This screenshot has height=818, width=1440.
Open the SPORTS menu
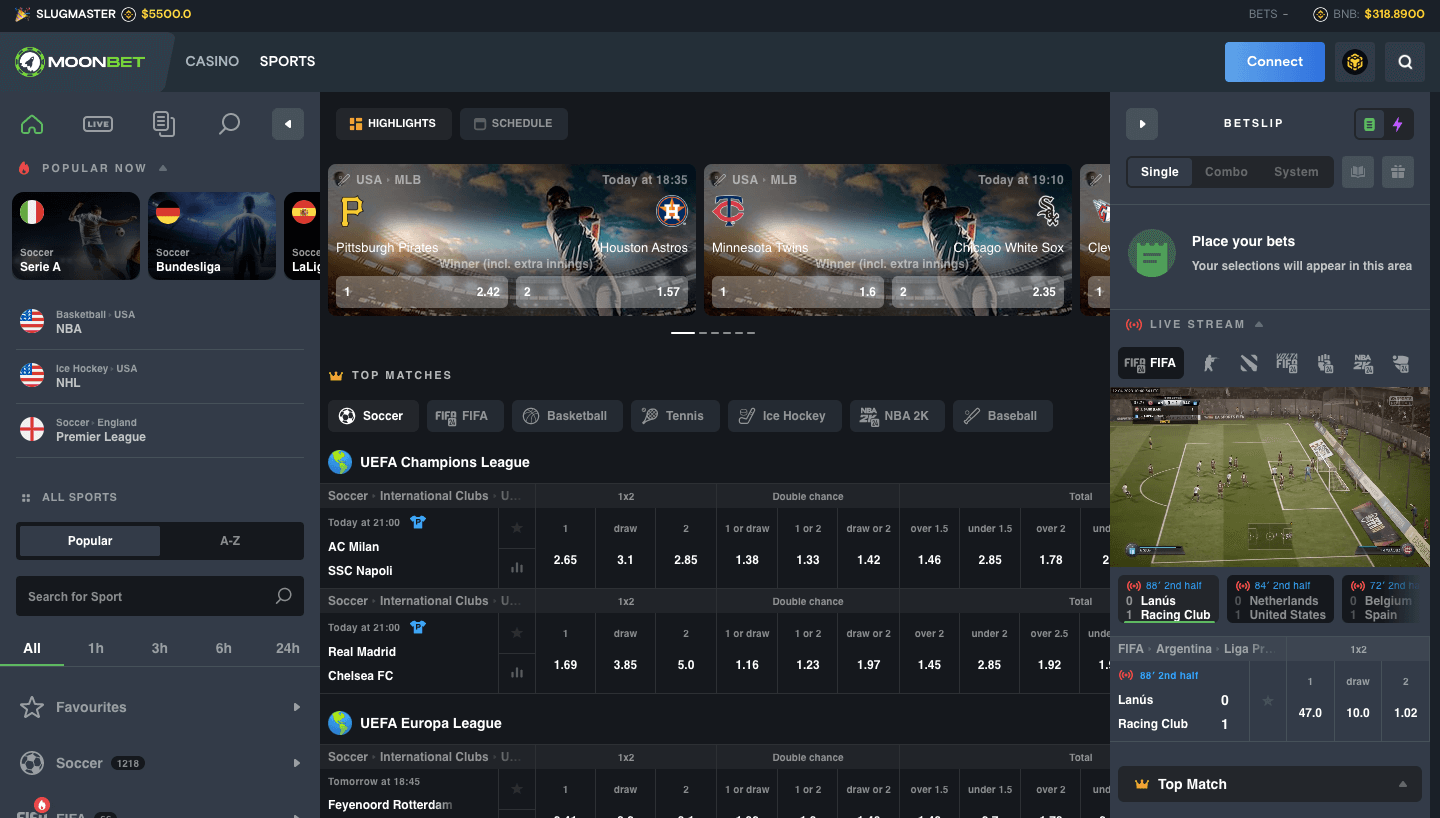(x=287, y=62)
